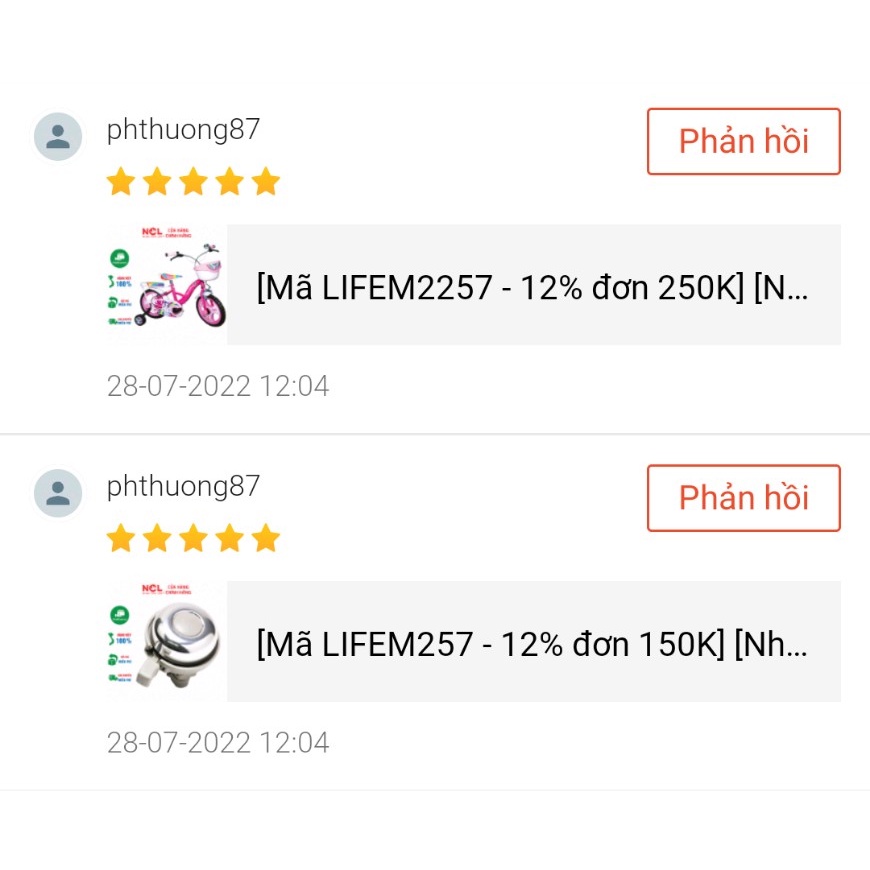
Task: Open product link with code LIFEM2257
Action: coord(532,288)
